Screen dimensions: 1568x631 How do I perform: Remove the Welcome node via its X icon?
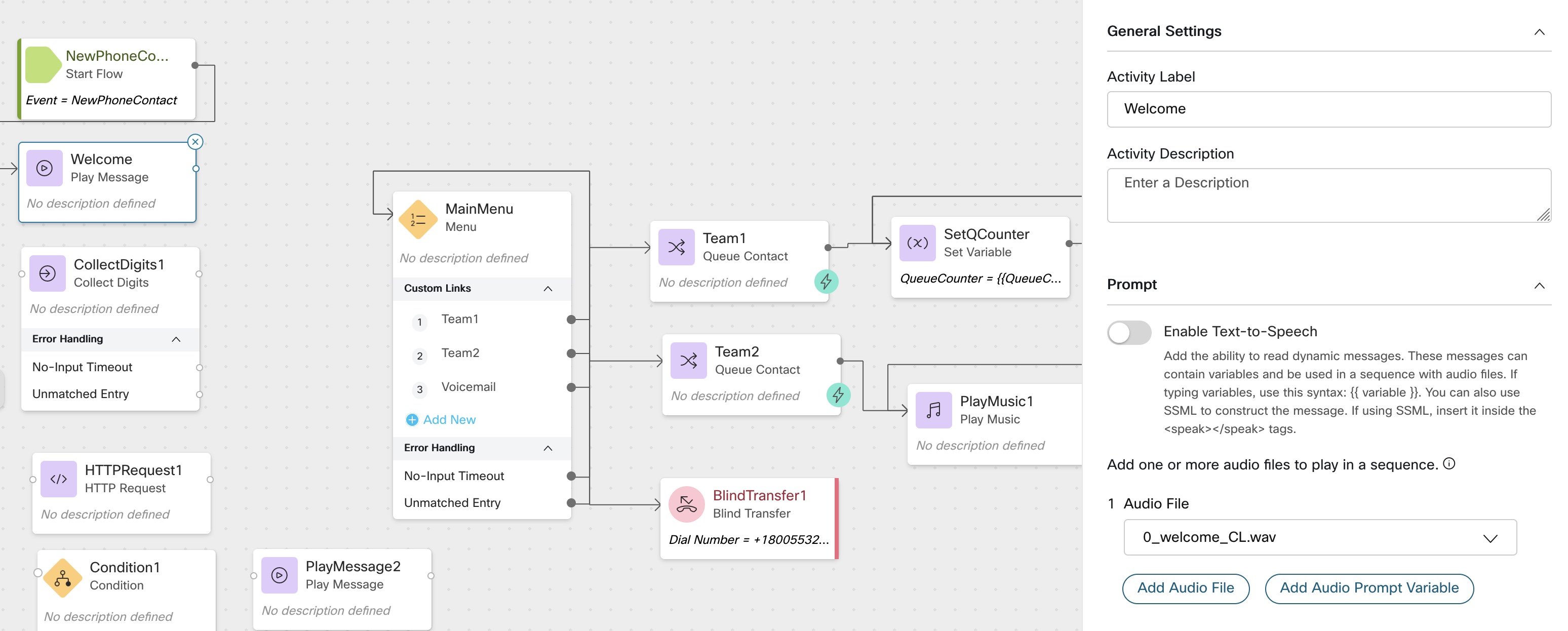[x=195, y=142]
